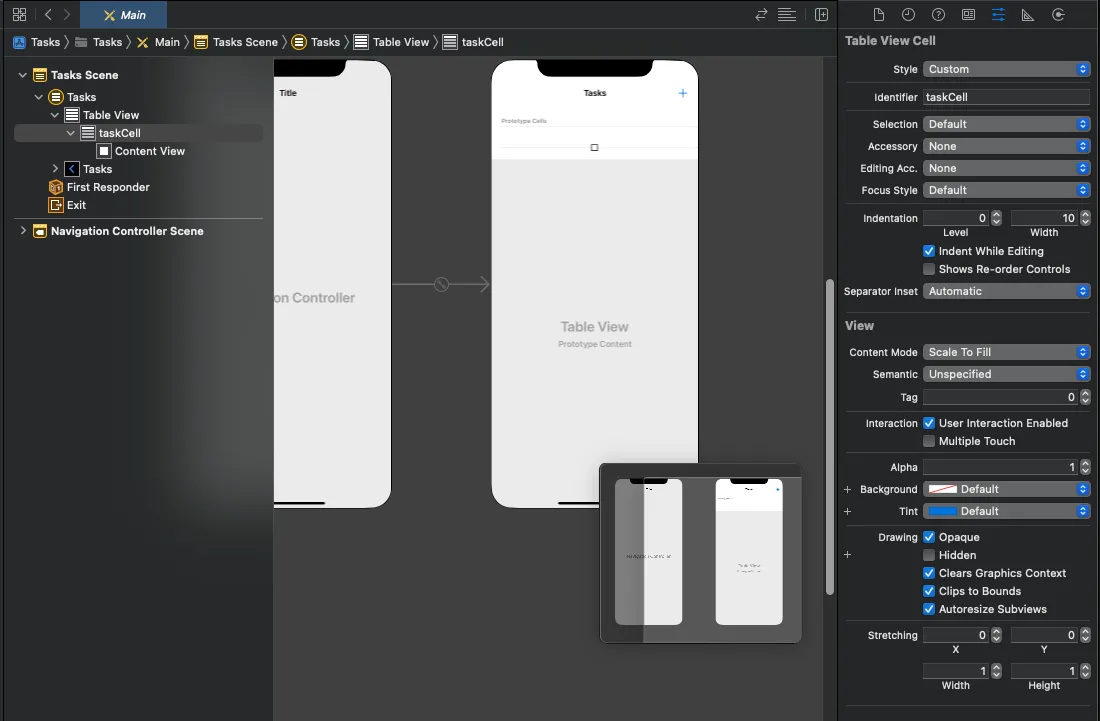Click the plus bar button in Tasks scene

(683, 93)
